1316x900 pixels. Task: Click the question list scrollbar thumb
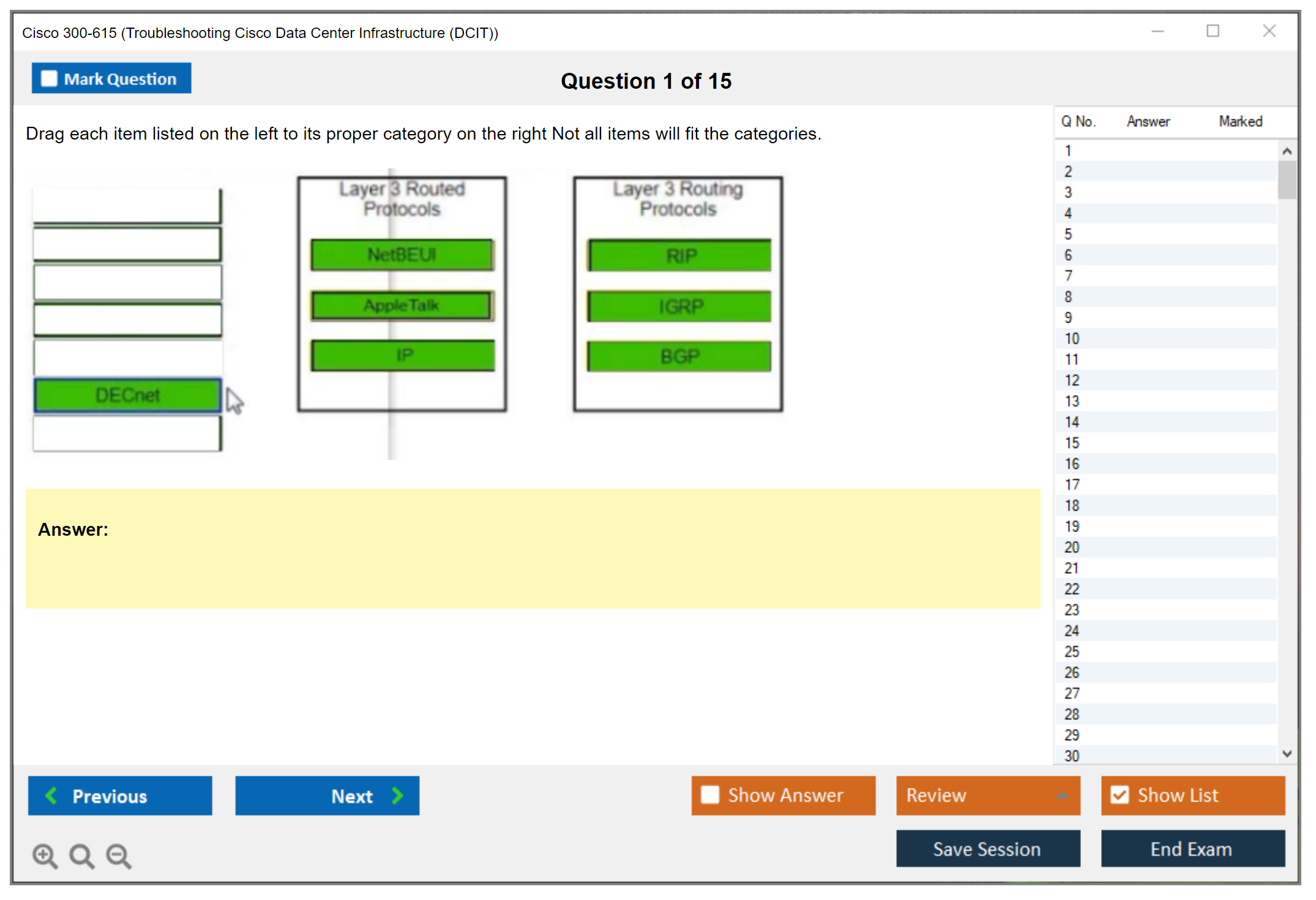coord(1287,179)
